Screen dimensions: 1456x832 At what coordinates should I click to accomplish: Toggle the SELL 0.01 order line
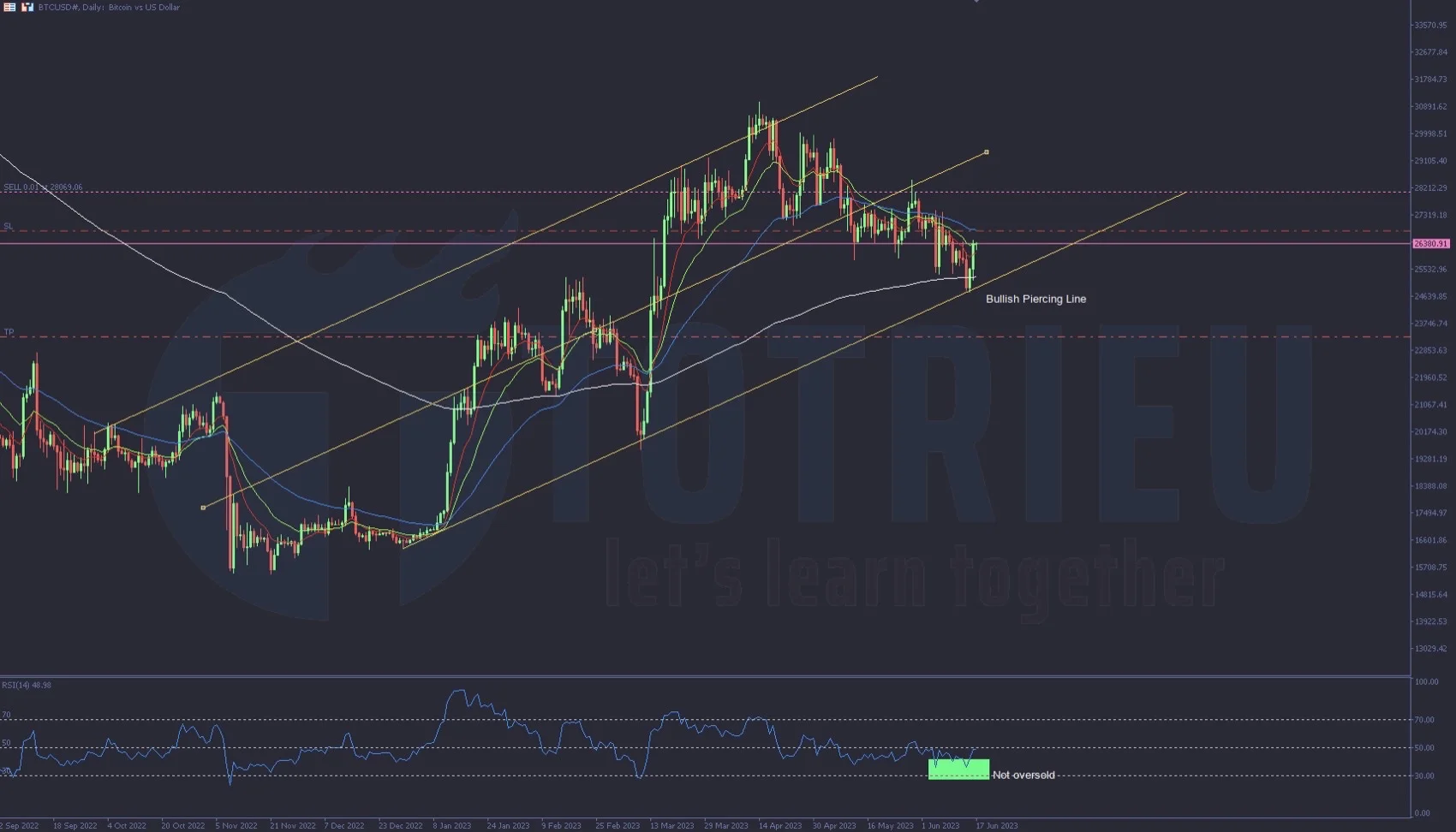[x=41, y=186]
